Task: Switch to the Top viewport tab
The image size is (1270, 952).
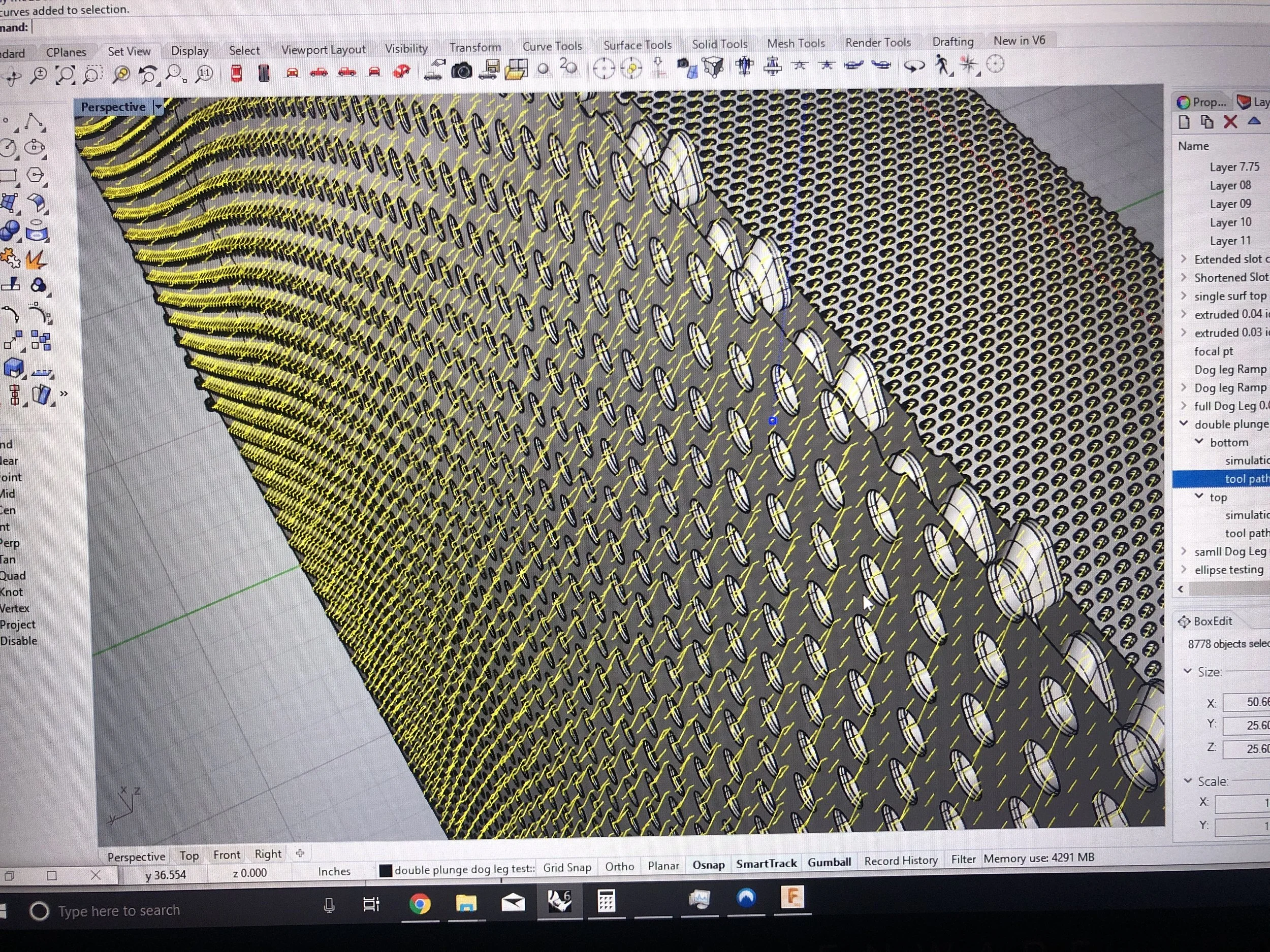Action: point(189,856)
